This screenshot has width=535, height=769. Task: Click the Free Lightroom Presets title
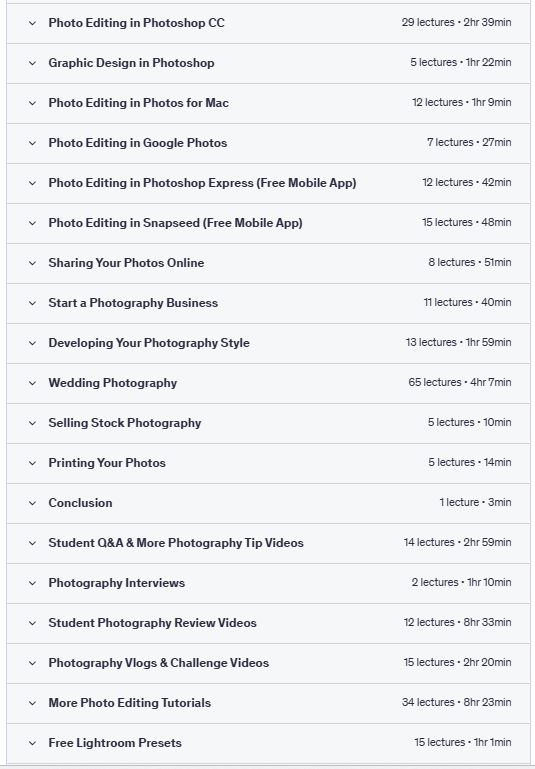115,743
